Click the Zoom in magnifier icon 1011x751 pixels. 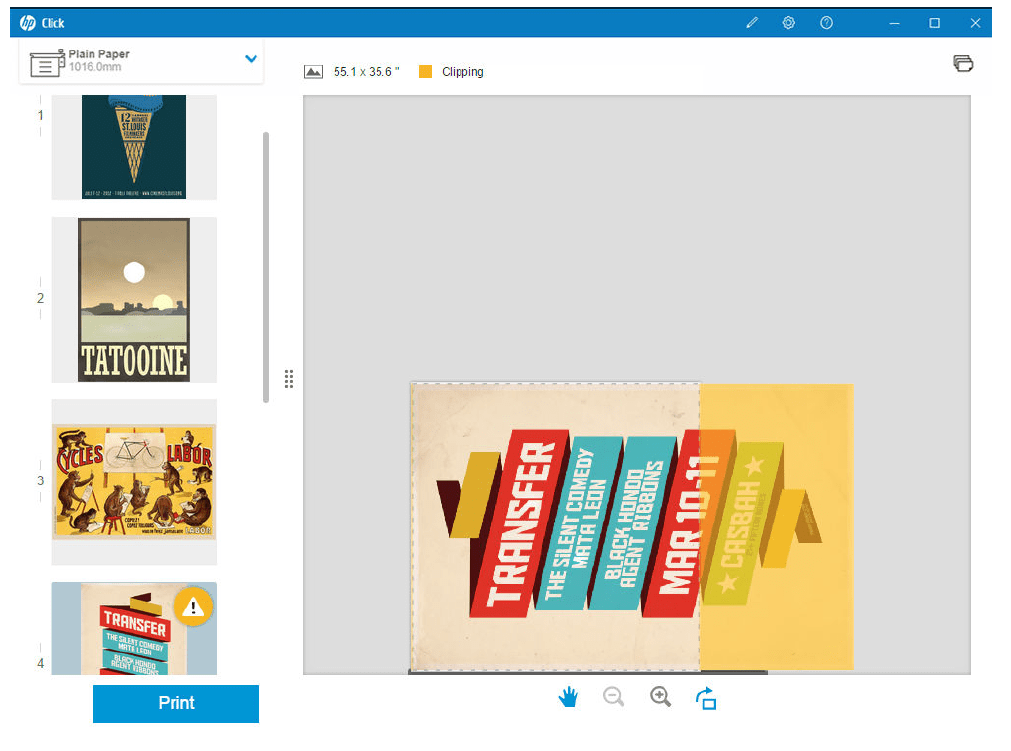(660, 697)
